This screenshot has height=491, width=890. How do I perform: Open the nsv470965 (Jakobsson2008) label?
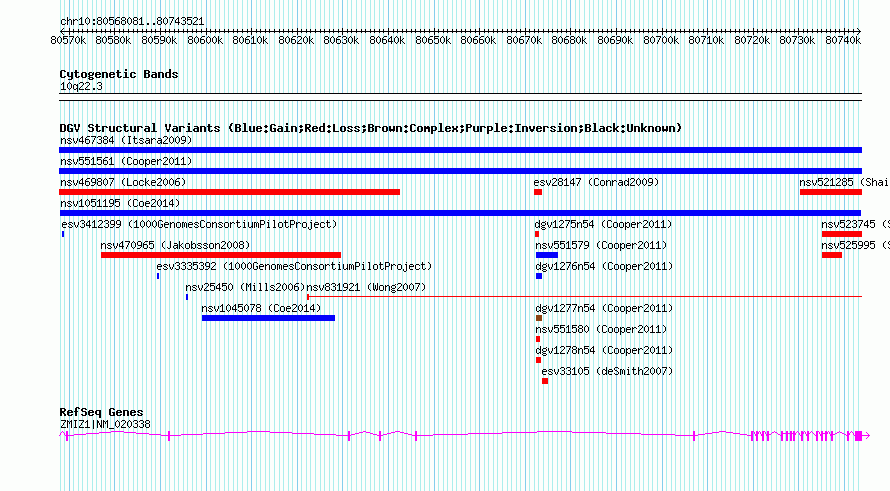click(x=175, y=245)
